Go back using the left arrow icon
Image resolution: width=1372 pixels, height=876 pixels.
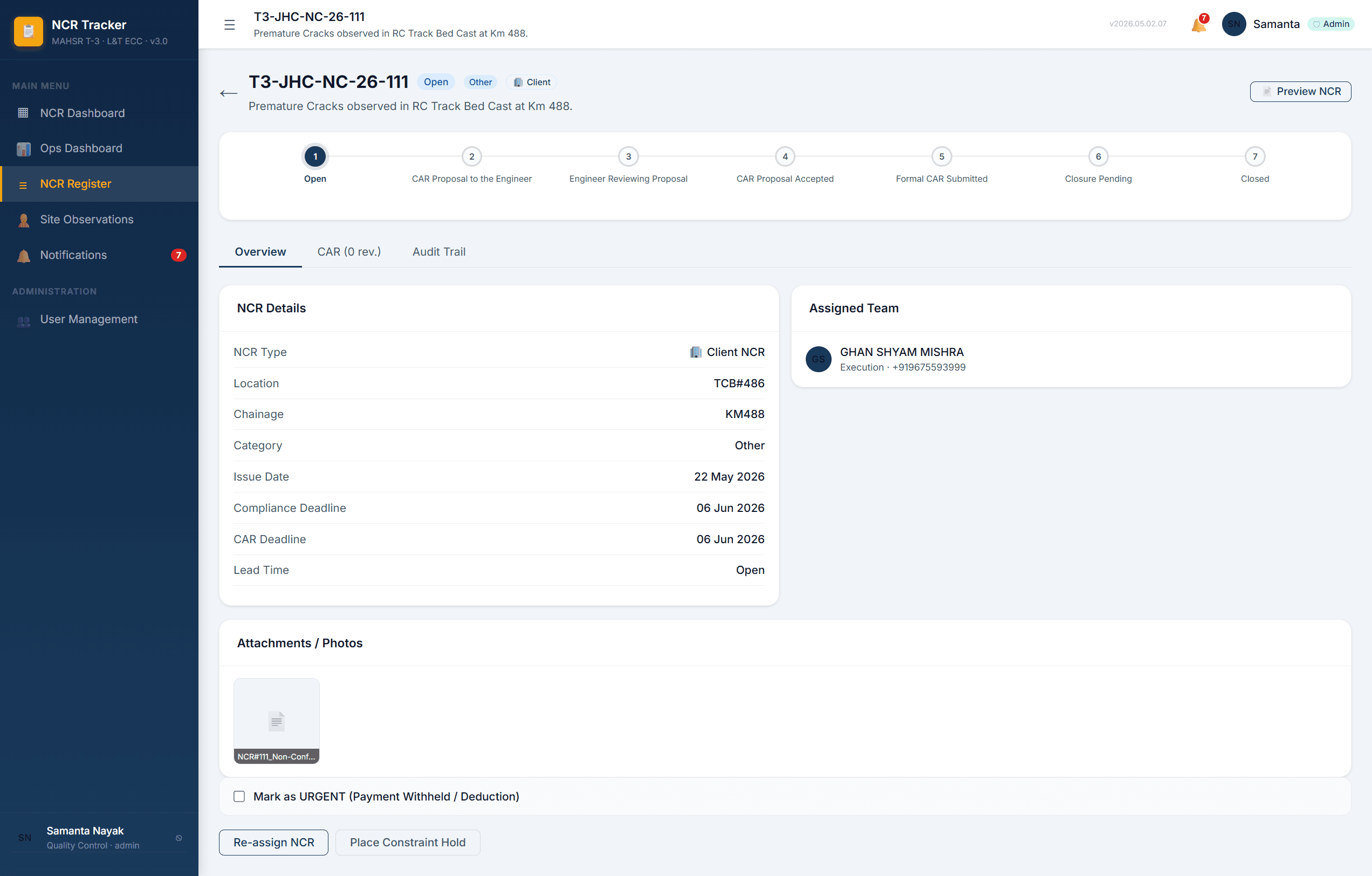(x=229, y=93)
